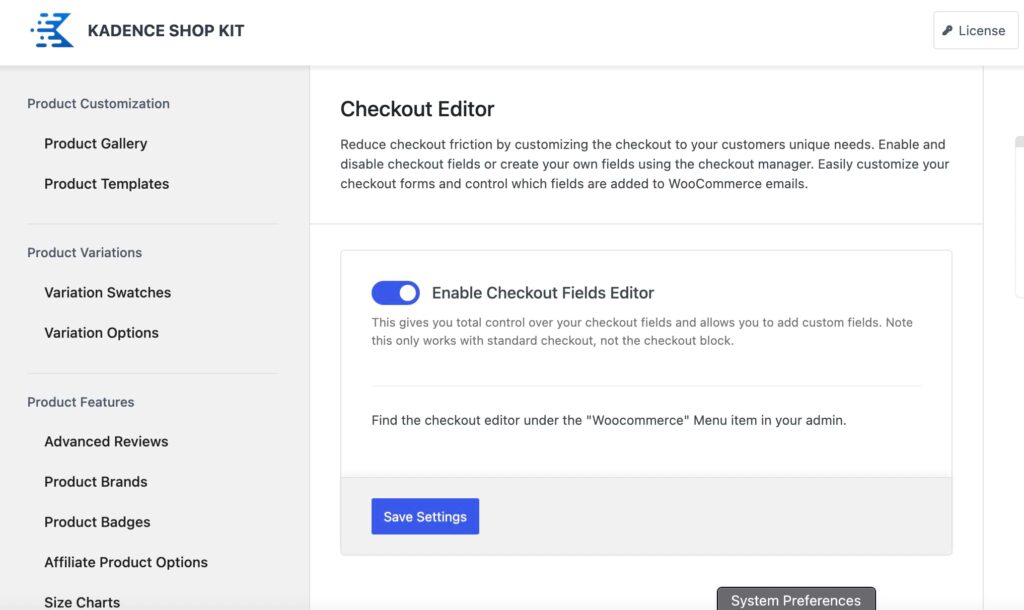Click Save Settings
The height and width of the screenshot is (610, 1024).
click(x=424, y=516)
